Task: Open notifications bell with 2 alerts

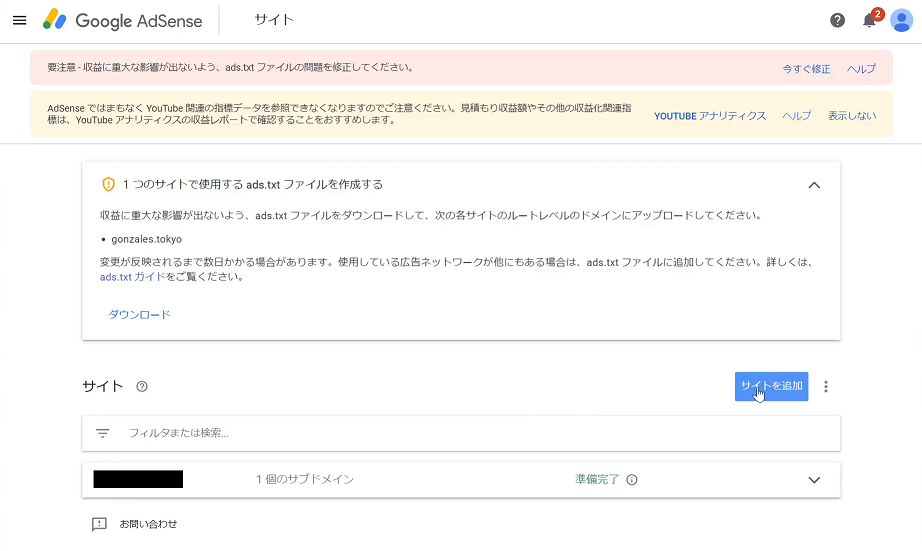Action: 870,20
